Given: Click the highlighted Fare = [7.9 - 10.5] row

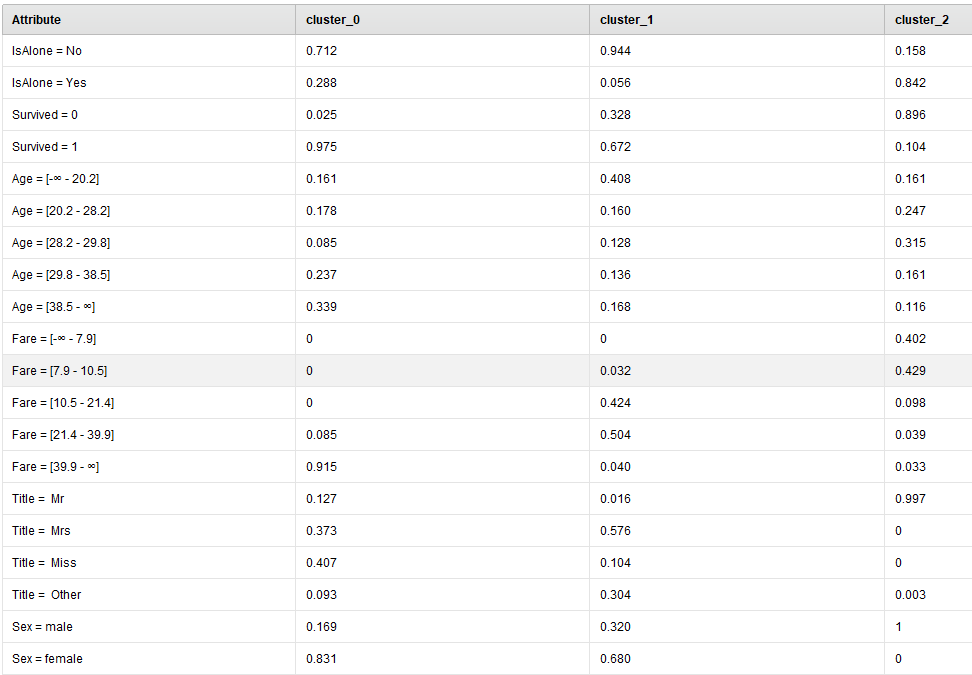Looking at the screenshot, I should pos(487,371).
